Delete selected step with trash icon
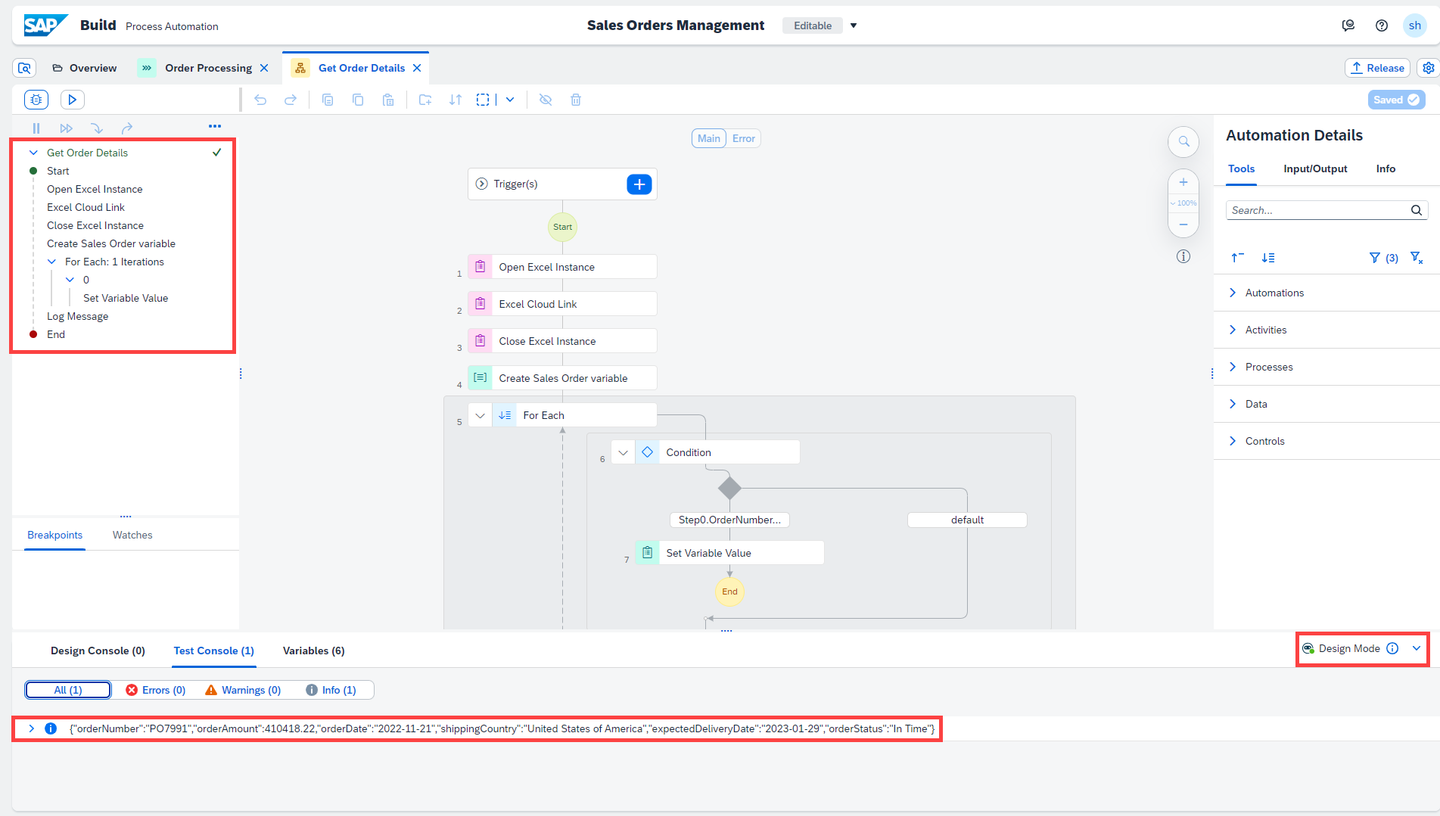The image size is (1440, 816). pos(576,100)
